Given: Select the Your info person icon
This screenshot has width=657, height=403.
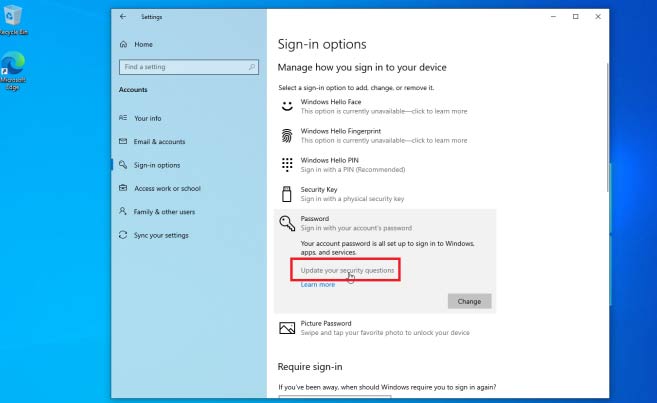Looking at the screenshot, I should (x=123, y=118).
